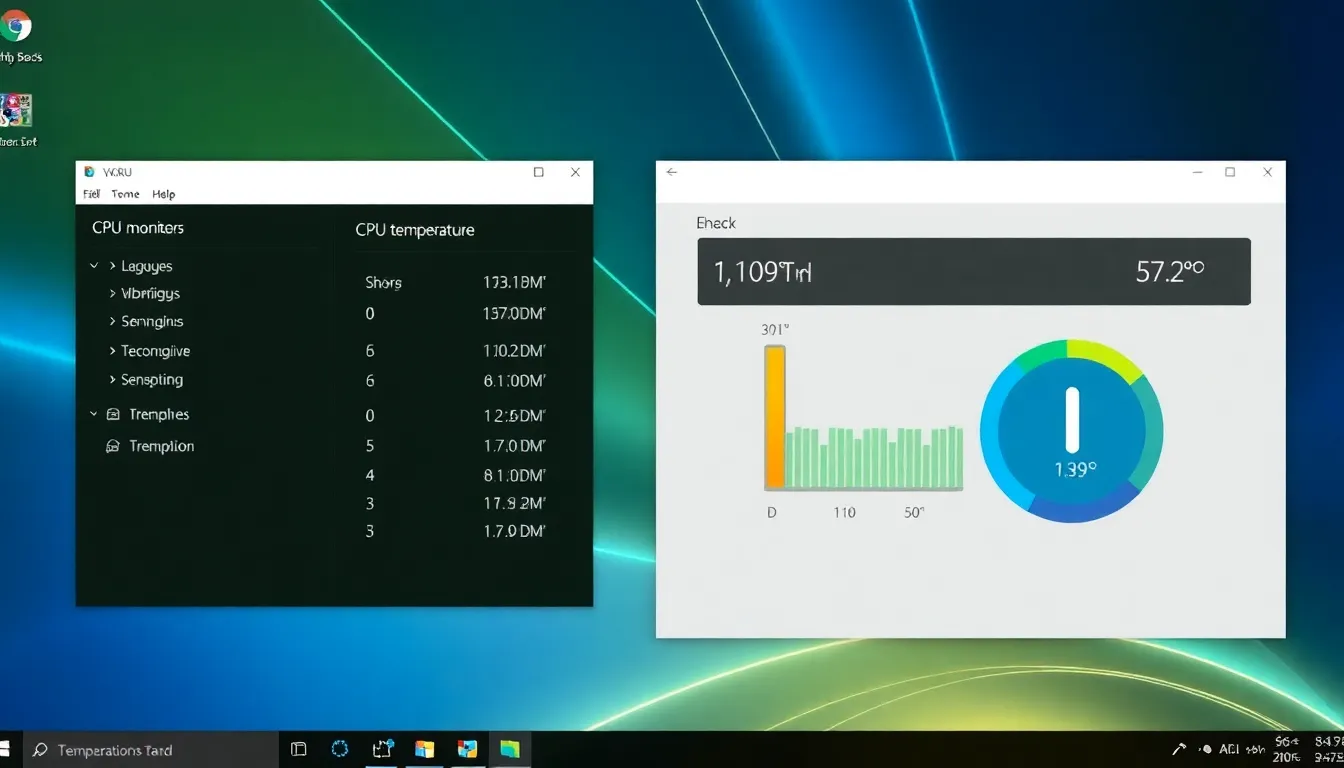Viewport: 1344px width, 768px height.
Task: Expand the Senspting node arrow
Action: 112,380
